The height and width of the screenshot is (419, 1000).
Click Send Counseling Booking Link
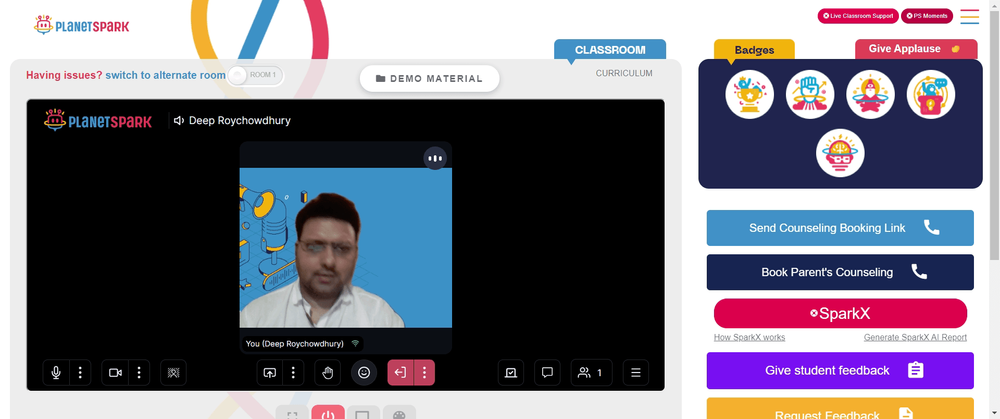pyautogui.click(x=840, y=228)
